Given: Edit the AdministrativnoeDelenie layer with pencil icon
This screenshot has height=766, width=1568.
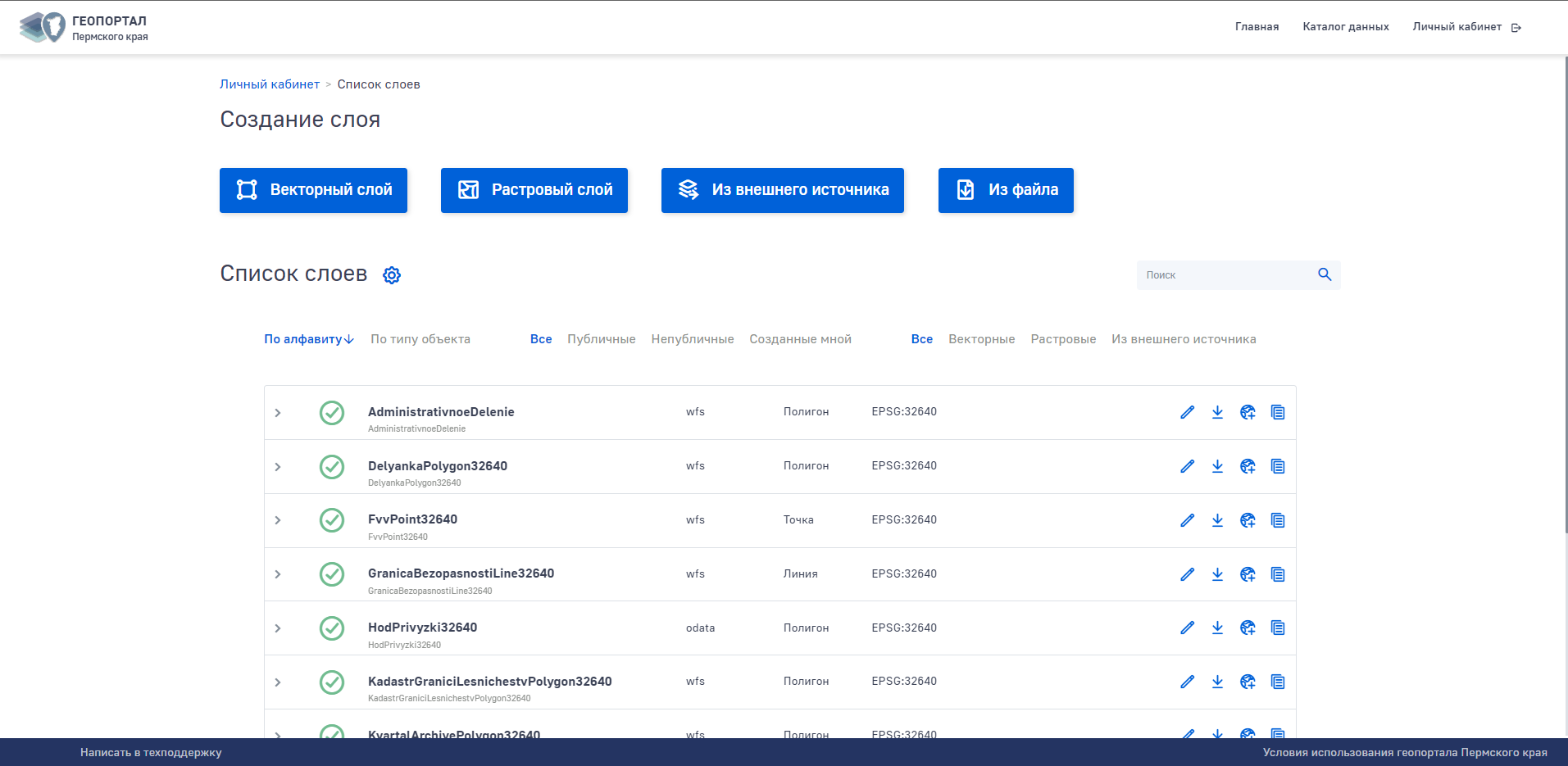Looking at the screenshot, I should (1187, 412).
